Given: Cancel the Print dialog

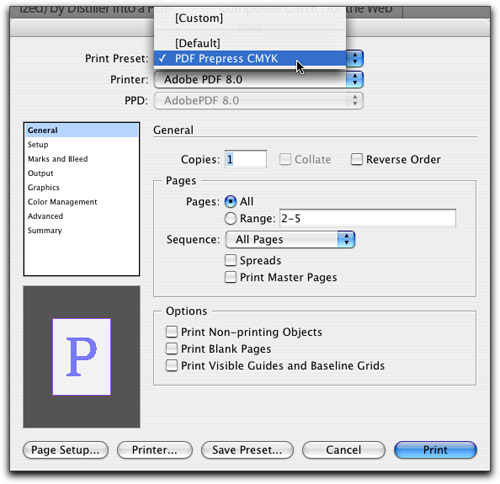Looking at the screenshot, I should click(x=344, y=450).
